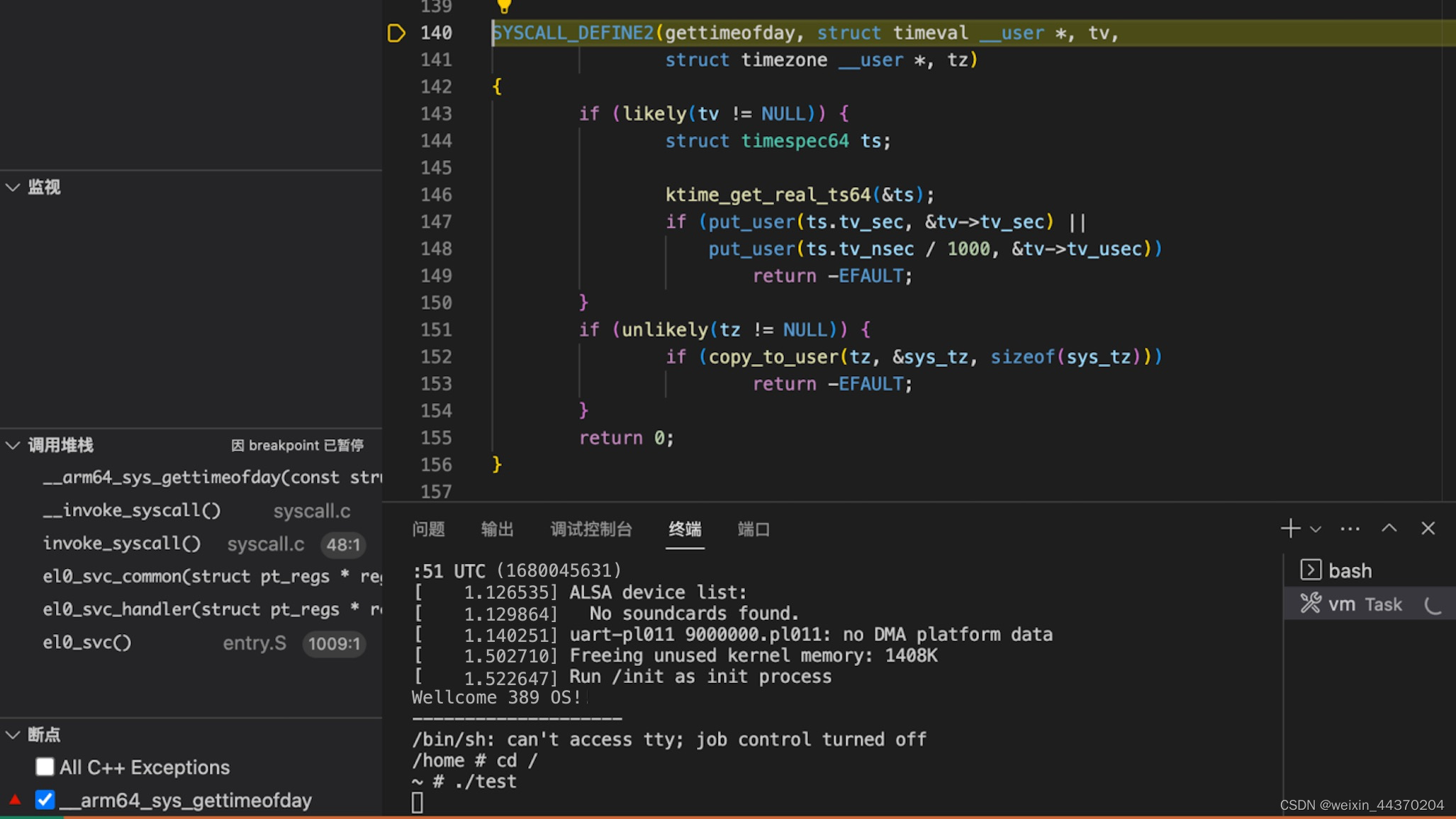Select the __invoke_syscall() stack frame
1456x819 pixels.
pyautogui.click(x=191, y=510)
